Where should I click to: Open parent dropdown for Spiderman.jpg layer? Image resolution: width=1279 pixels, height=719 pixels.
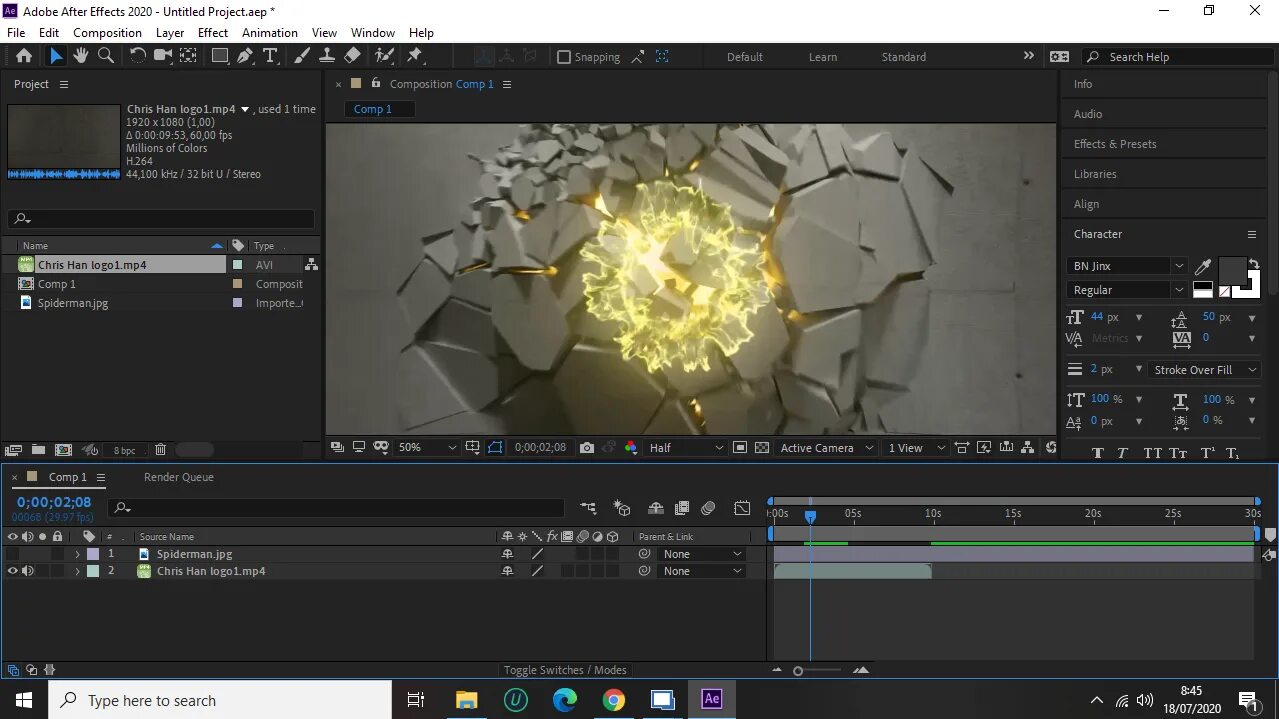click(x=703, y=554)
